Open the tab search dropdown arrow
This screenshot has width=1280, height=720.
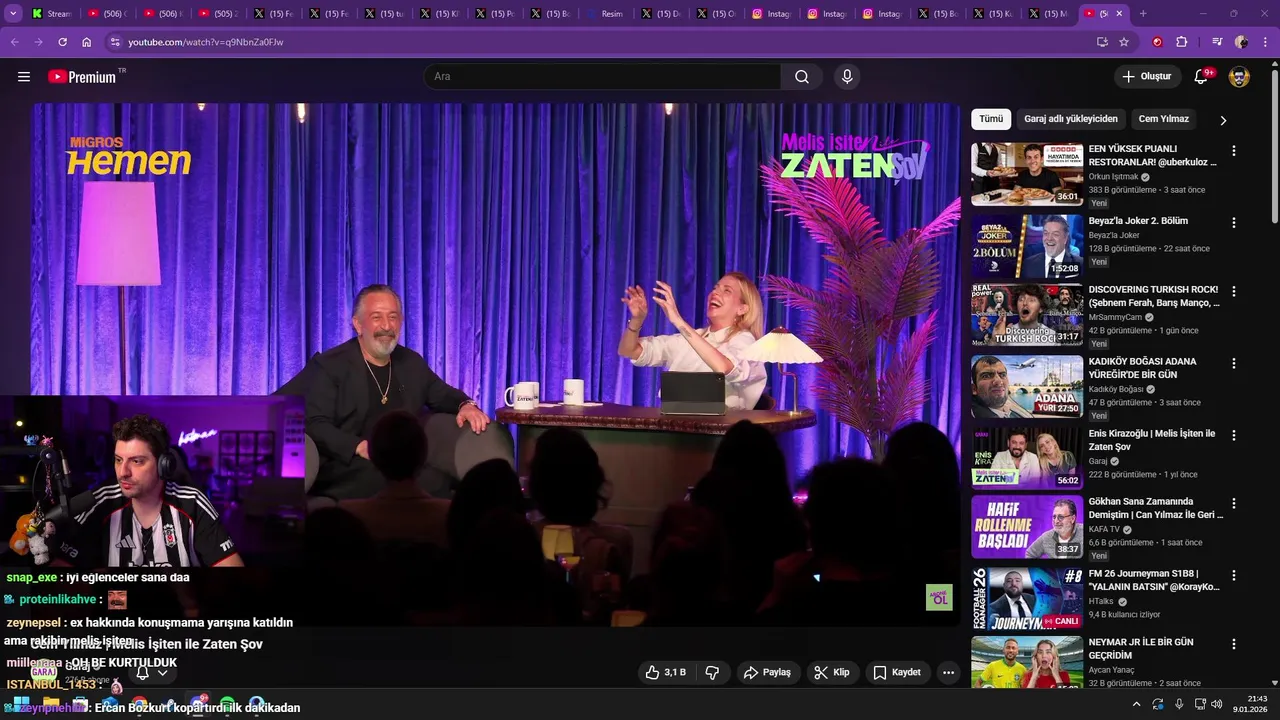[x=13, y=14]
